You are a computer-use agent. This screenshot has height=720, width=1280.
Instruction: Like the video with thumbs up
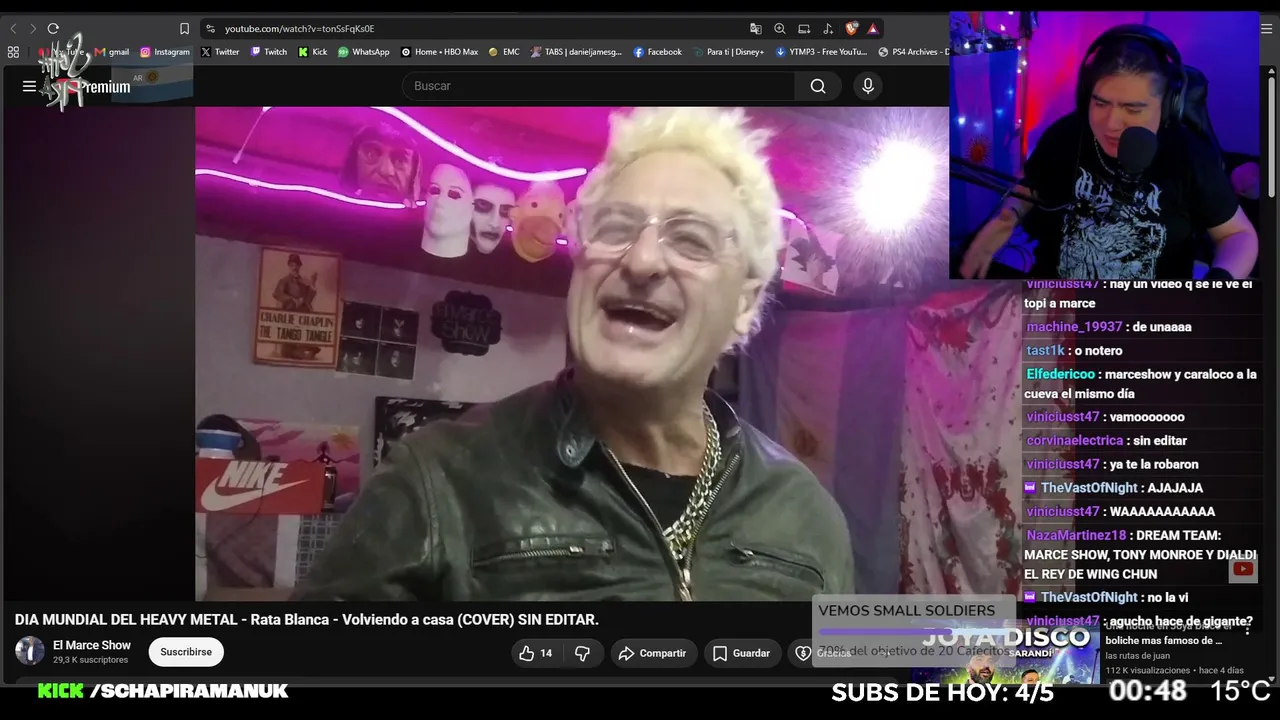(536, 653)
